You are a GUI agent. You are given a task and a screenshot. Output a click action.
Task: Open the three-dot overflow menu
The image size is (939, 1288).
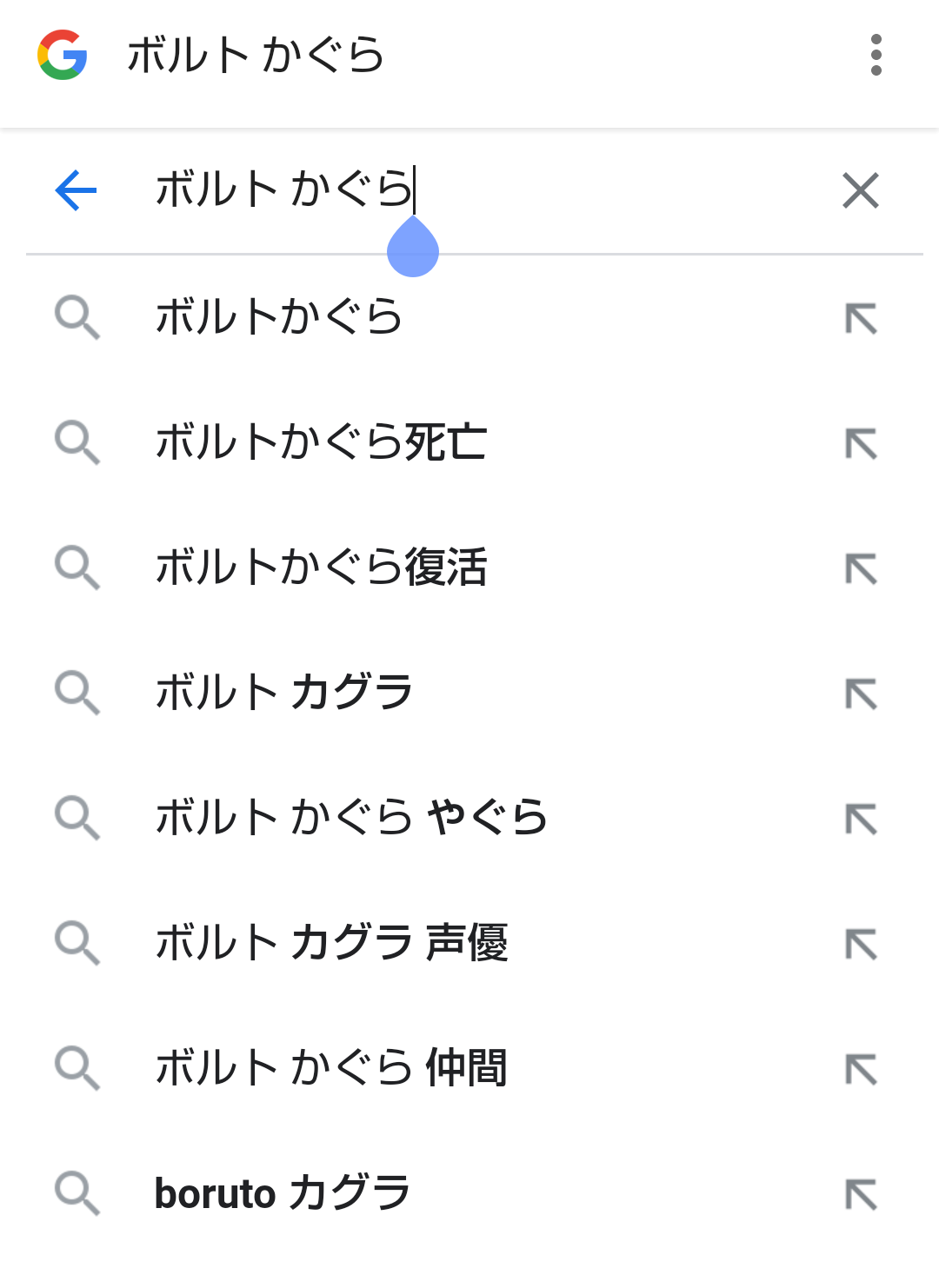click(876, 55)
